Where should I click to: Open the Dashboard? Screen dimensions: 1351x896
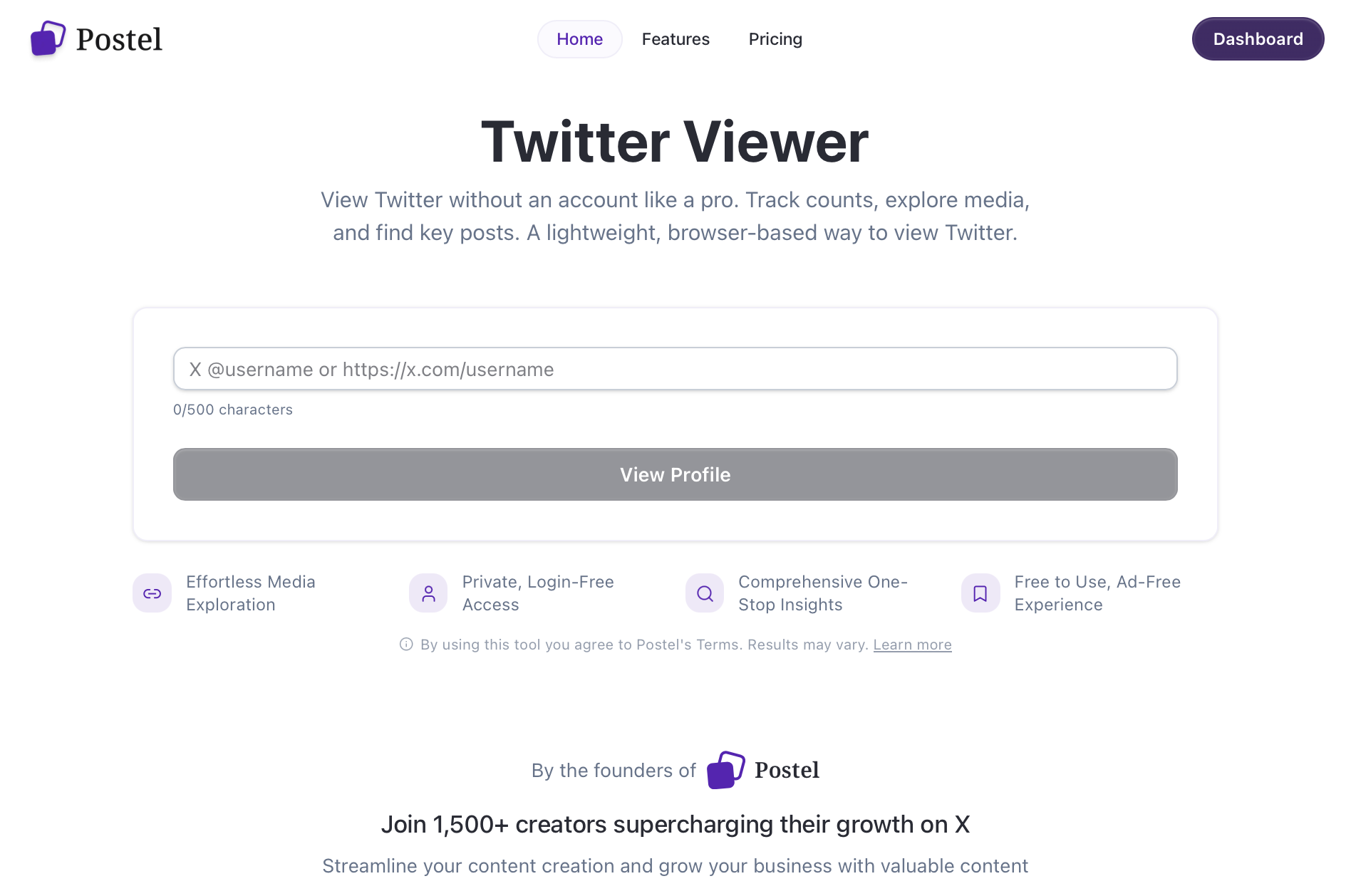coord(1258,39)
